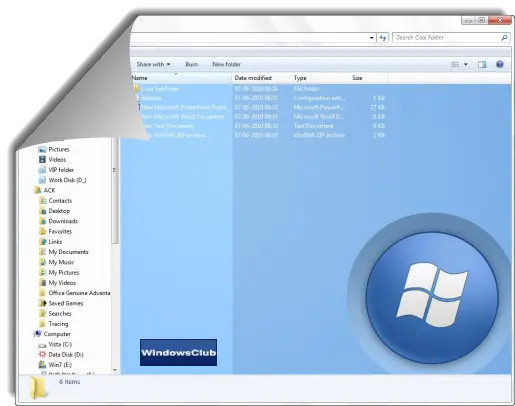Open the Favorites star folder icon
Screen dimensions: 515x406
pyautogui.click(x=43, y=231)
